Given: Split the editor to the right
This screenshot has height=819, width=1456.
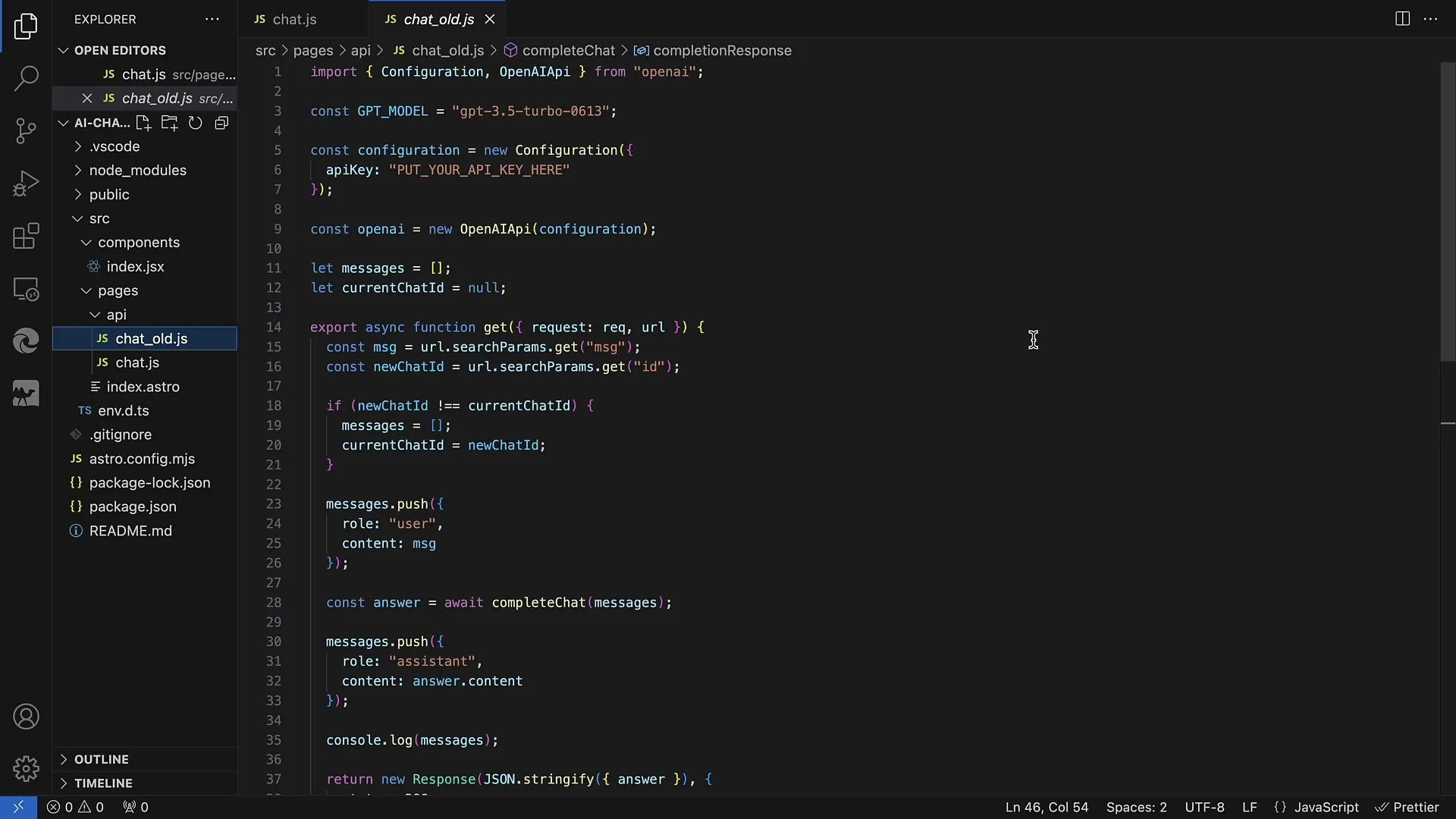Looking at the screenshot, I should tap(1403, 19).
